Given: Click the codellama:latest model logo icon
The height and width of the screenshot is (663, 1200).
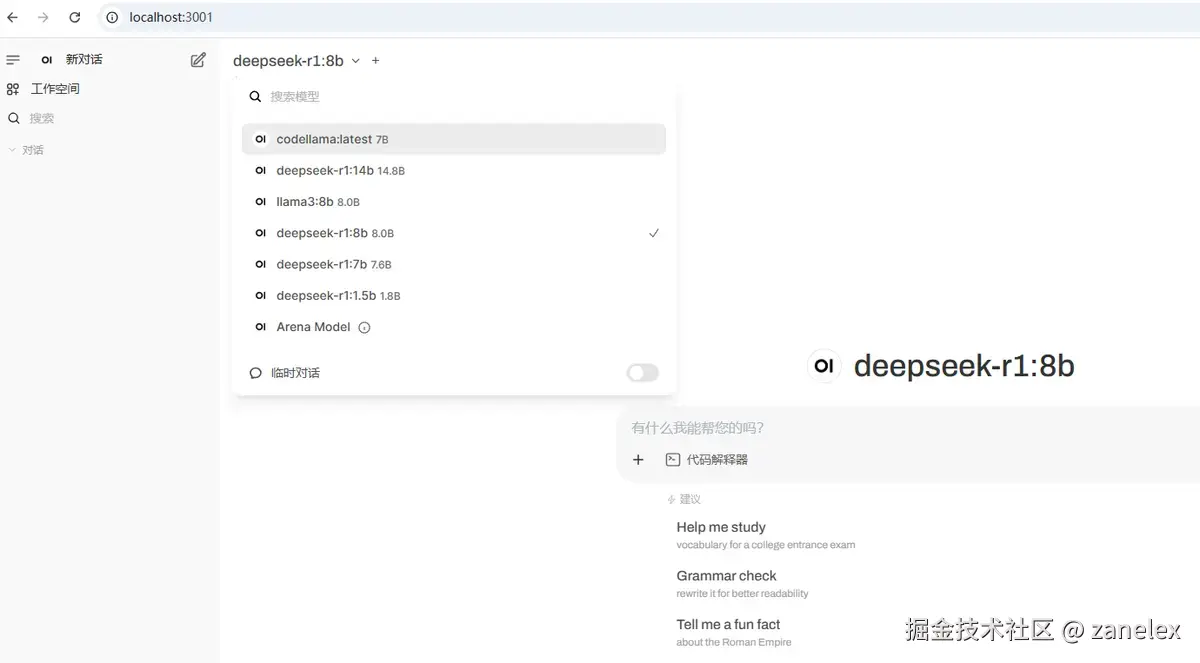Looking at the screenshot, I should click(x=260, y=139).
